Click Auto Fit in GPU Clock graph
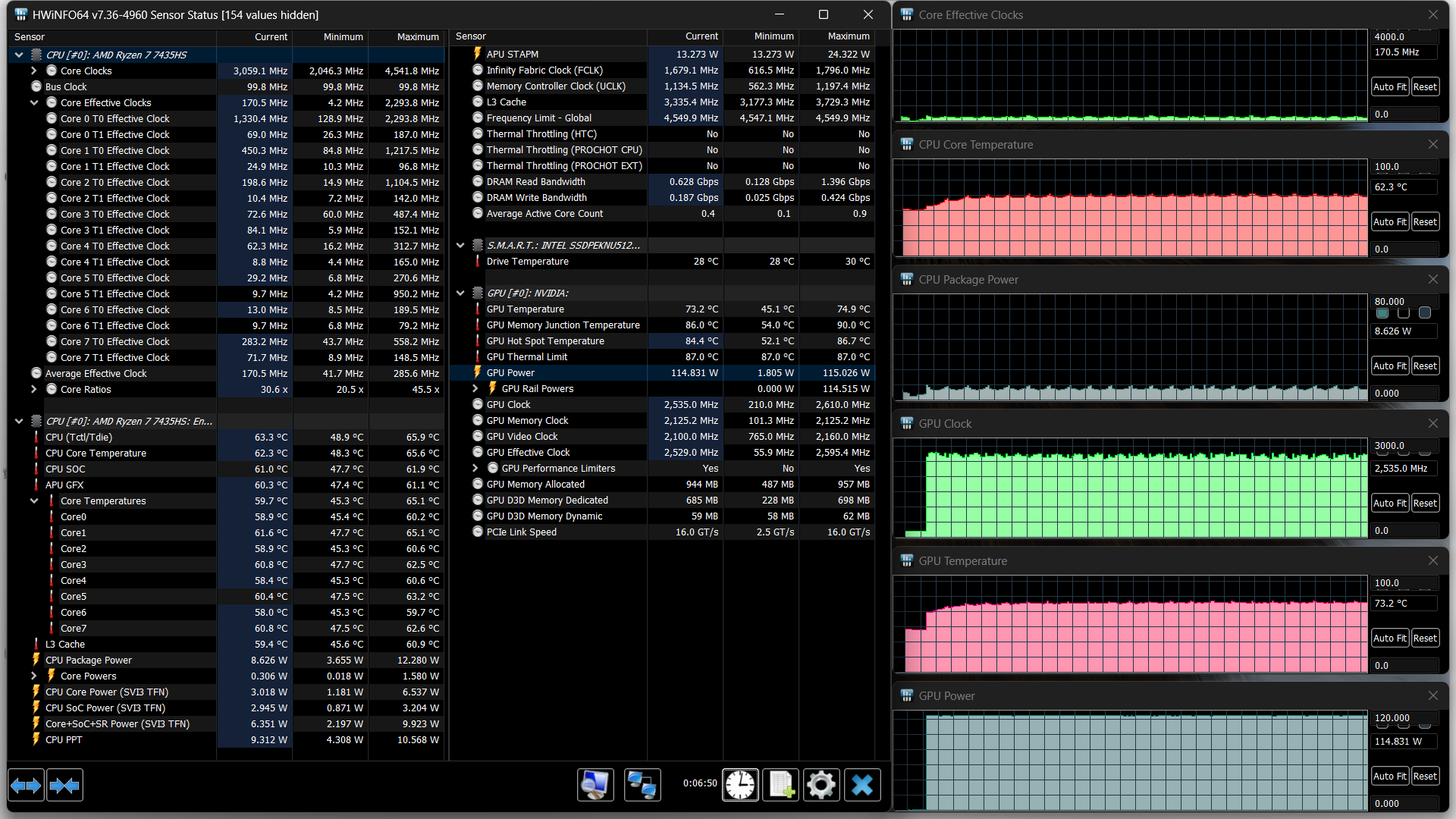 (1389, 504)
